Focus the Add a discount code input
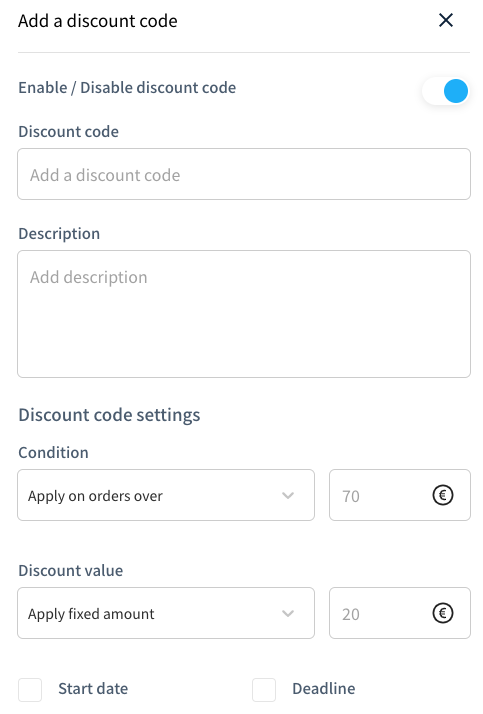Viewport: 483px width, 714px height. pyautogui.click(x=244, y=174)
